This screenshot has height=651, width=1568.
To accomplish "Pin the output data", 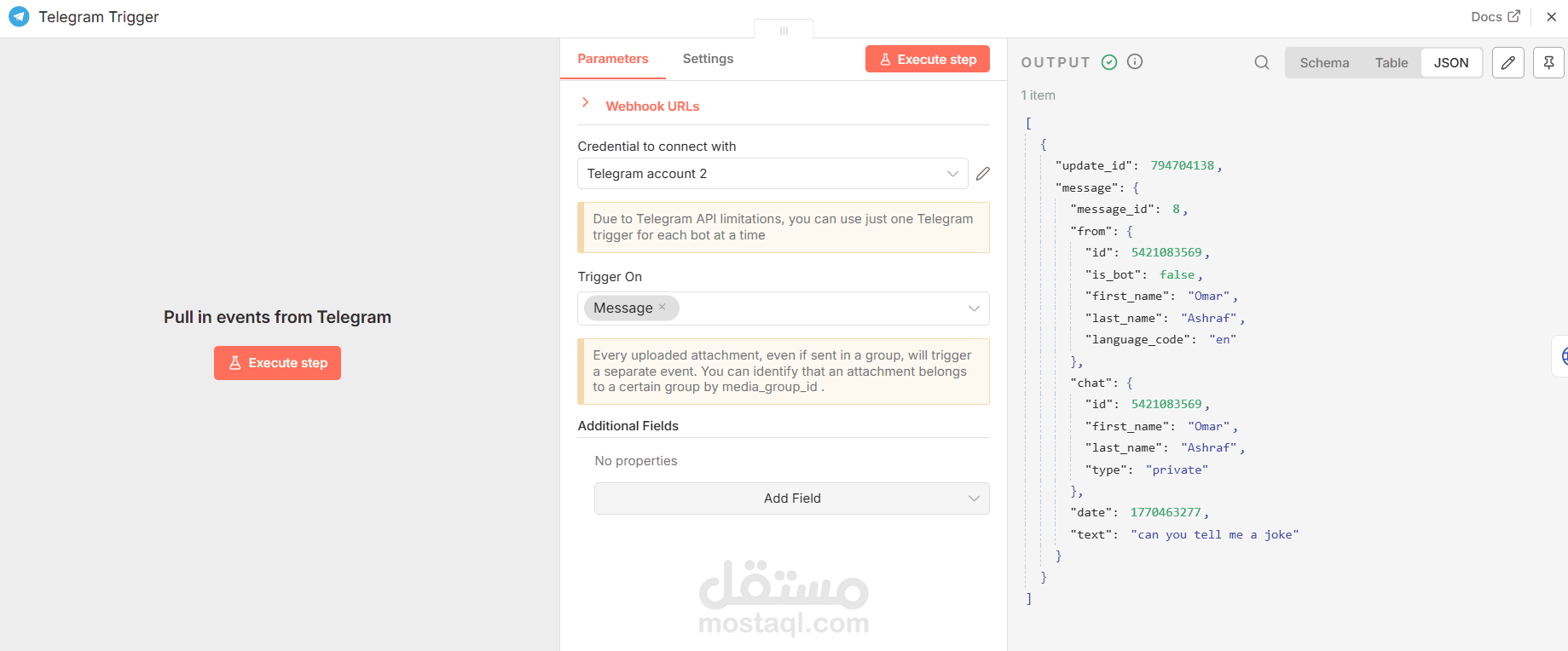I will [x=1548, y=62].
